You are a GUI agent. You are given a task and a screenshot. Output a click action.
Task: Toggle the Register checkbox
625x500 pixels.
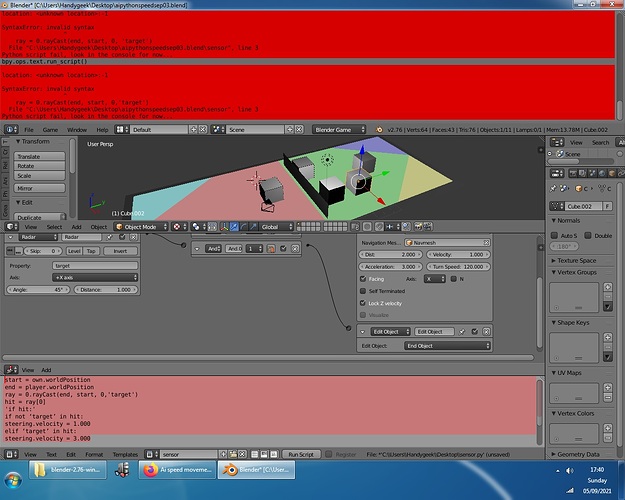[329, 454]
